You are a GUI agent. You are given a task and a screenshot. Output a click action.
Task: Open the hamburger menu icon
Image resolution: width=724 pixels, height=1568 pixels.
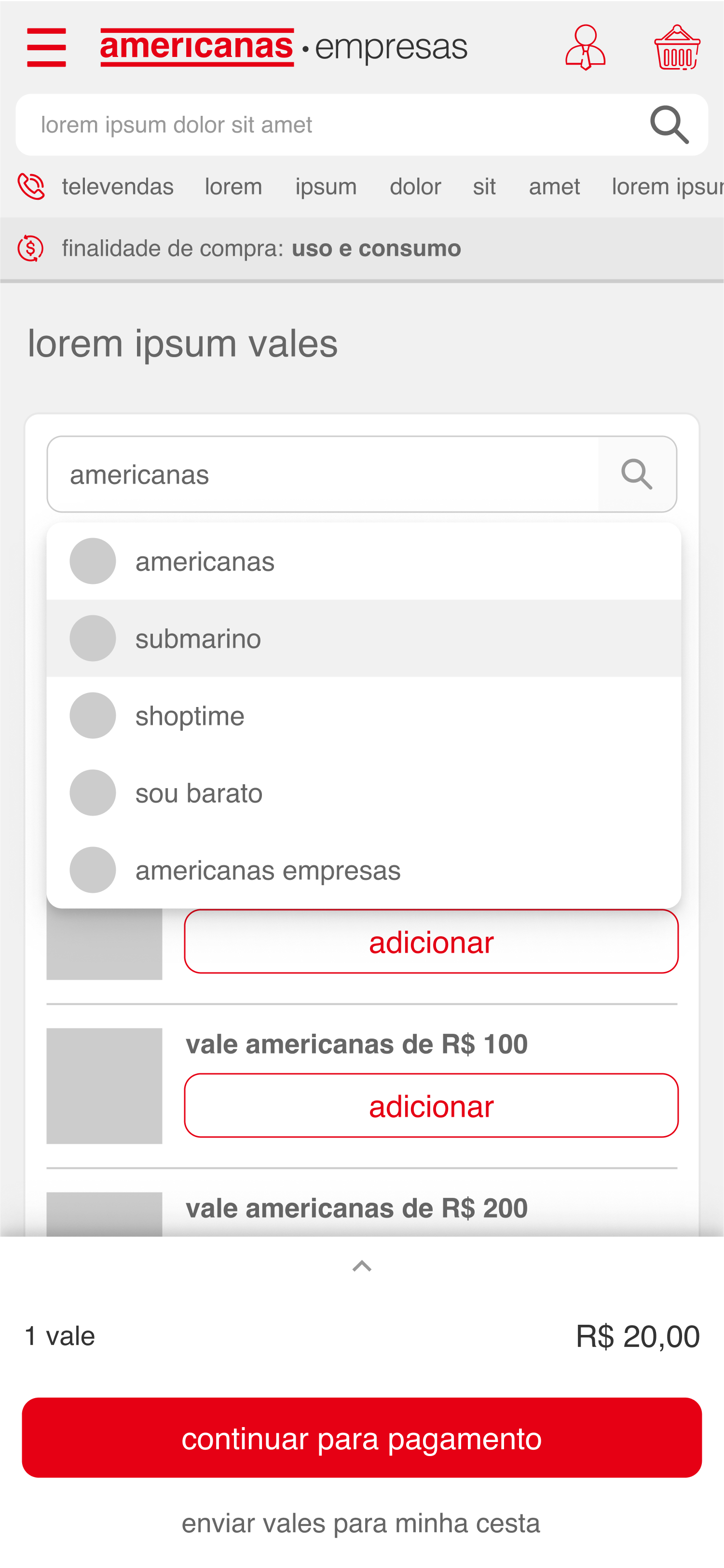click(x=46, y=47)
